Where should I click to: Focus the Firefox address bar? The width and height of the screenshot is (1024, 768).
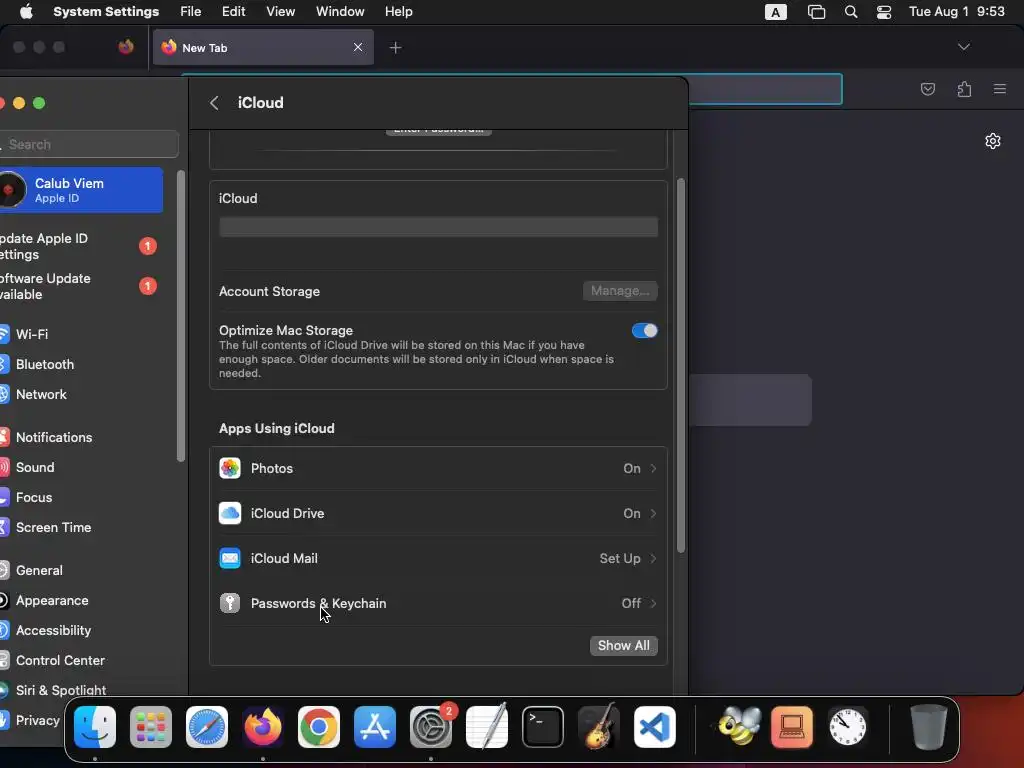click(764, 89)
